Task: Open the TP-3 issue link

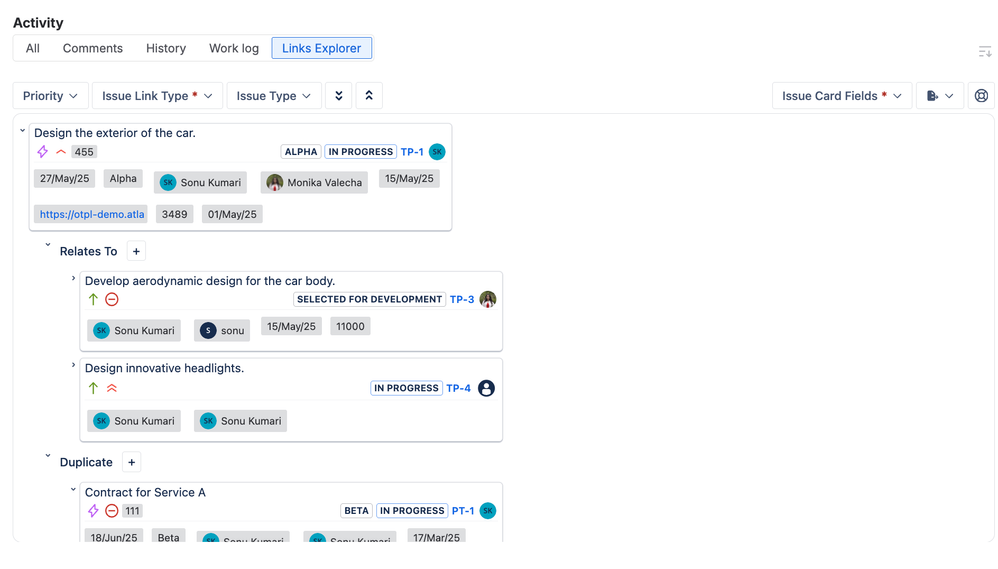Action: pyautogui.click(x=462, y=300)
